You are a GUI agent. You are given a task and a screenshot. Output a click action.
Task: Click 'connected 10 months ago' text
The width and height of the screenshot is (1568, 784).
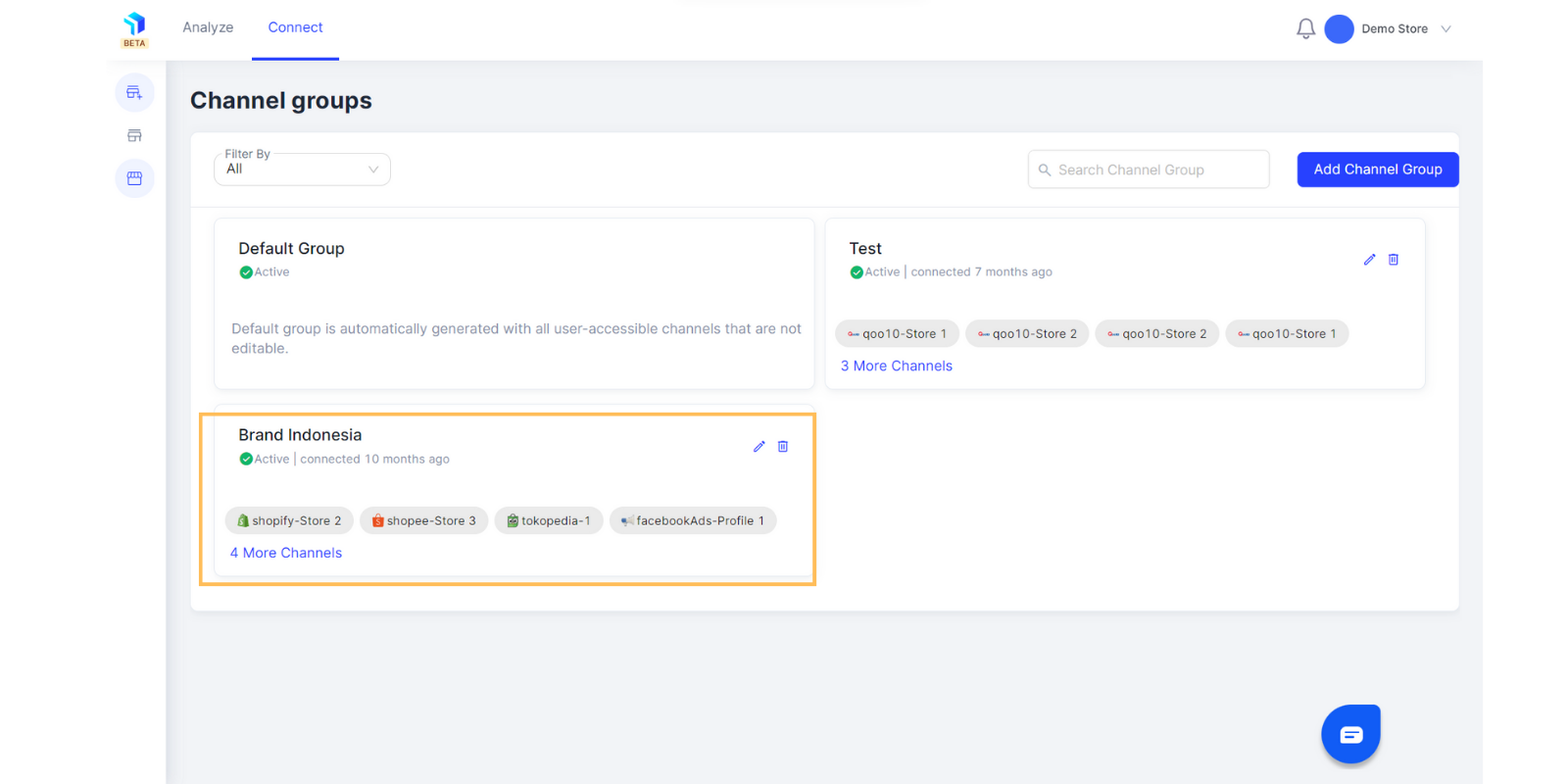(x=374, y=459)
